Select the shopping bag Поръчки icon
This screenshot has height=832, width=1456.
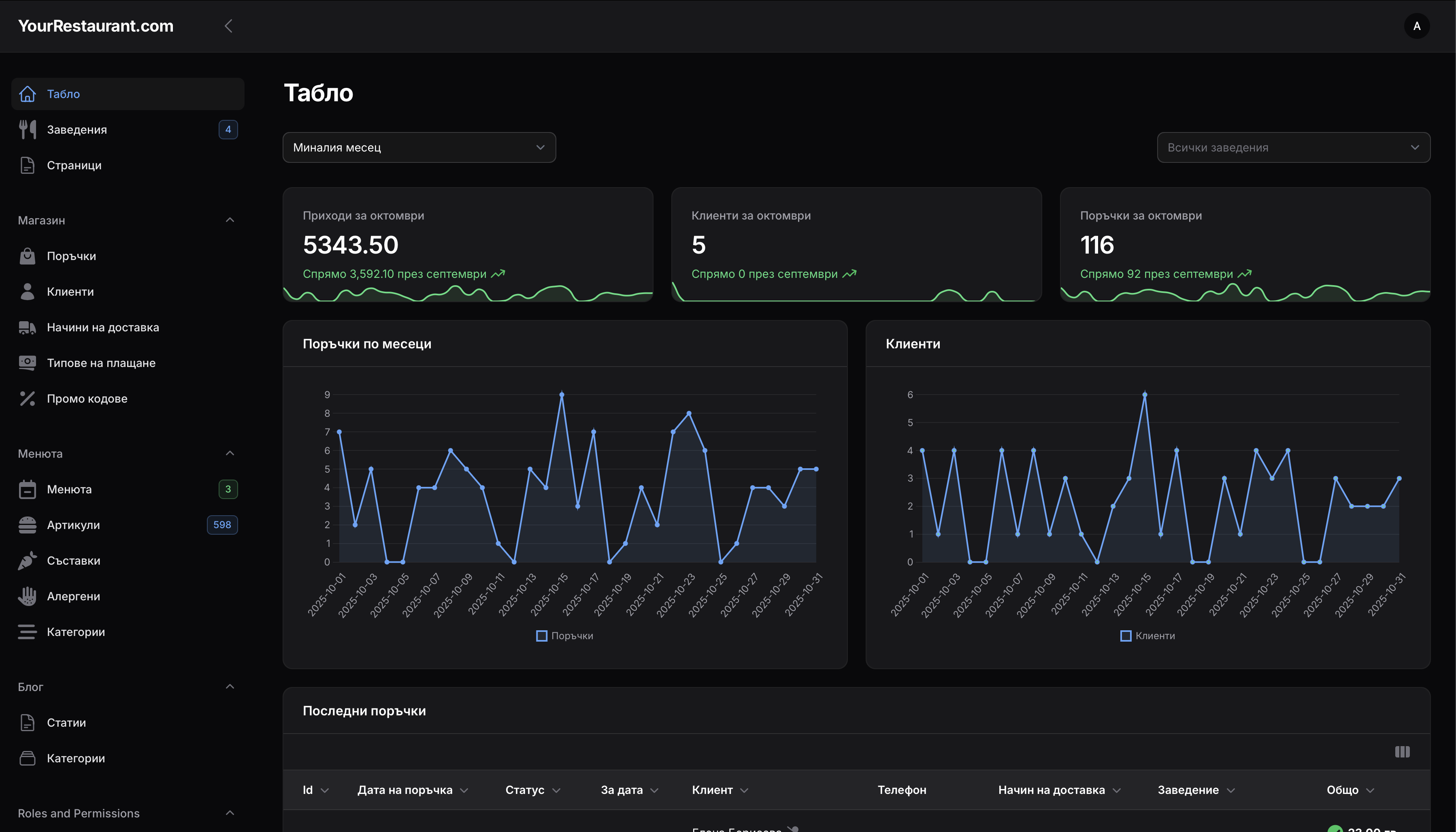click(x=28, y=256)
